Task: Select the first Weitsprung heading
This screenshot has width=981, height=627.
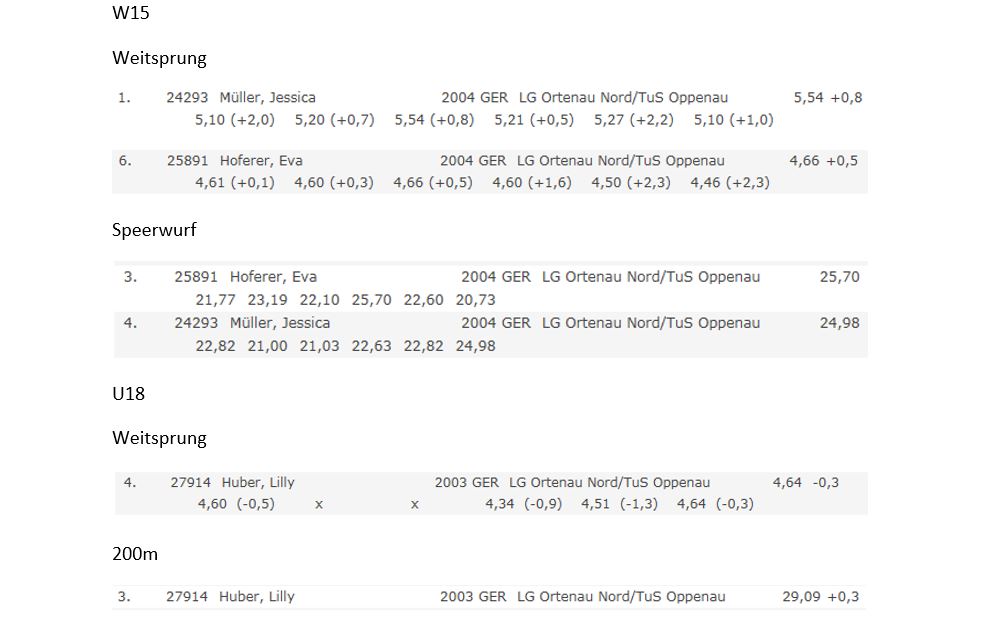Action: tap(159, 58)
